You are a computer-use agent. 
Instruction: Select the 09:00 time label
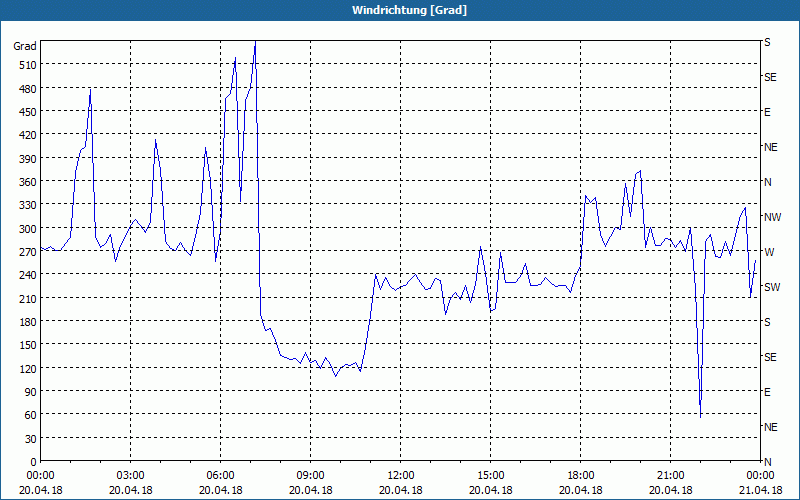[x=311, y=476]
